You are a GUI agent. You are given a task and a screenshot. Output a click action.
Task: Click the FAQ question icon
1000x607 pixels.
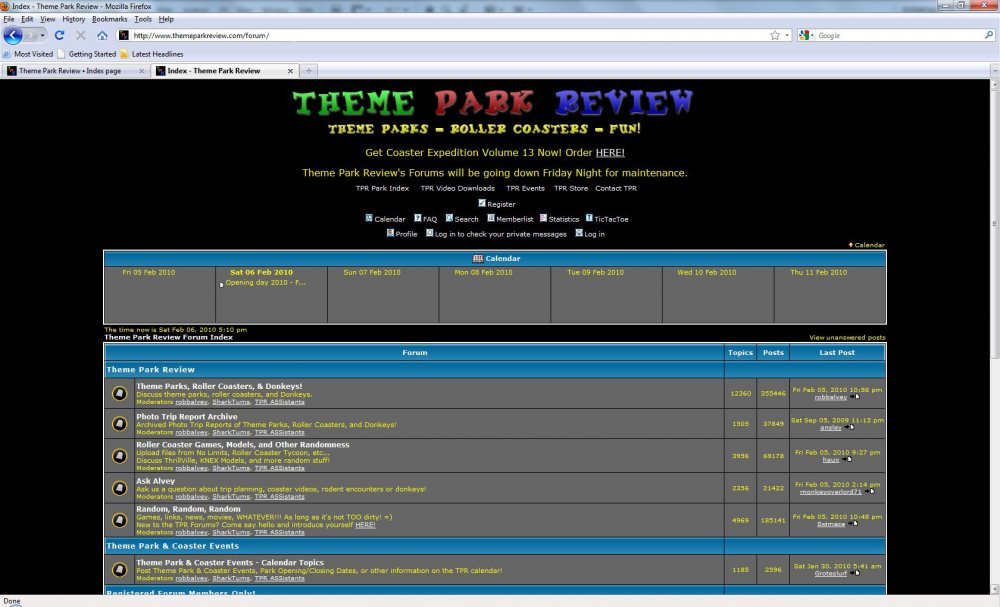(416, 218)
